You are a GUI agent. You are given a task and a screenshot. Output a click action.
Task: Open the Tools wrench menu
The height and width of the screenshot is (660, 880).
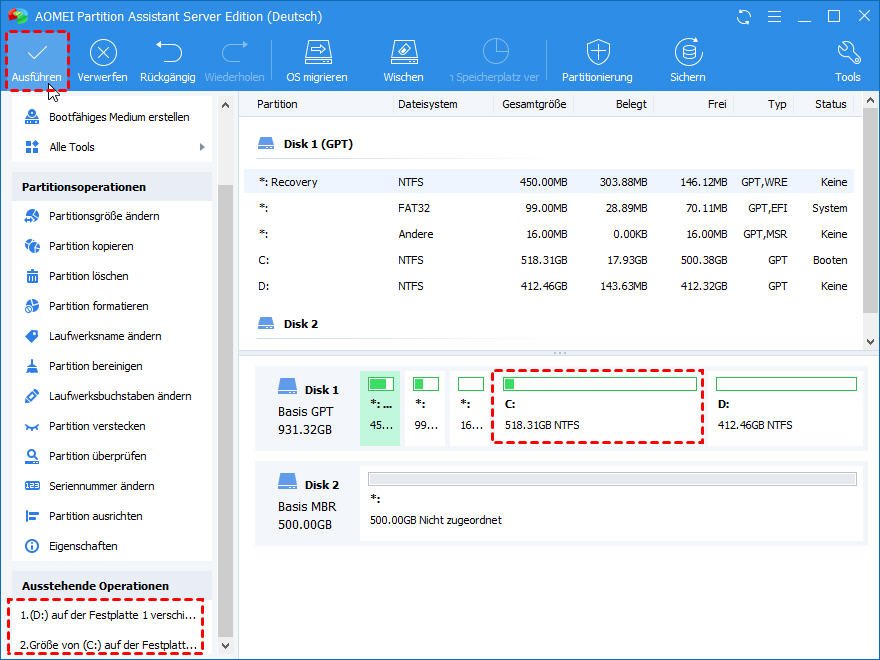pos(847,53)
